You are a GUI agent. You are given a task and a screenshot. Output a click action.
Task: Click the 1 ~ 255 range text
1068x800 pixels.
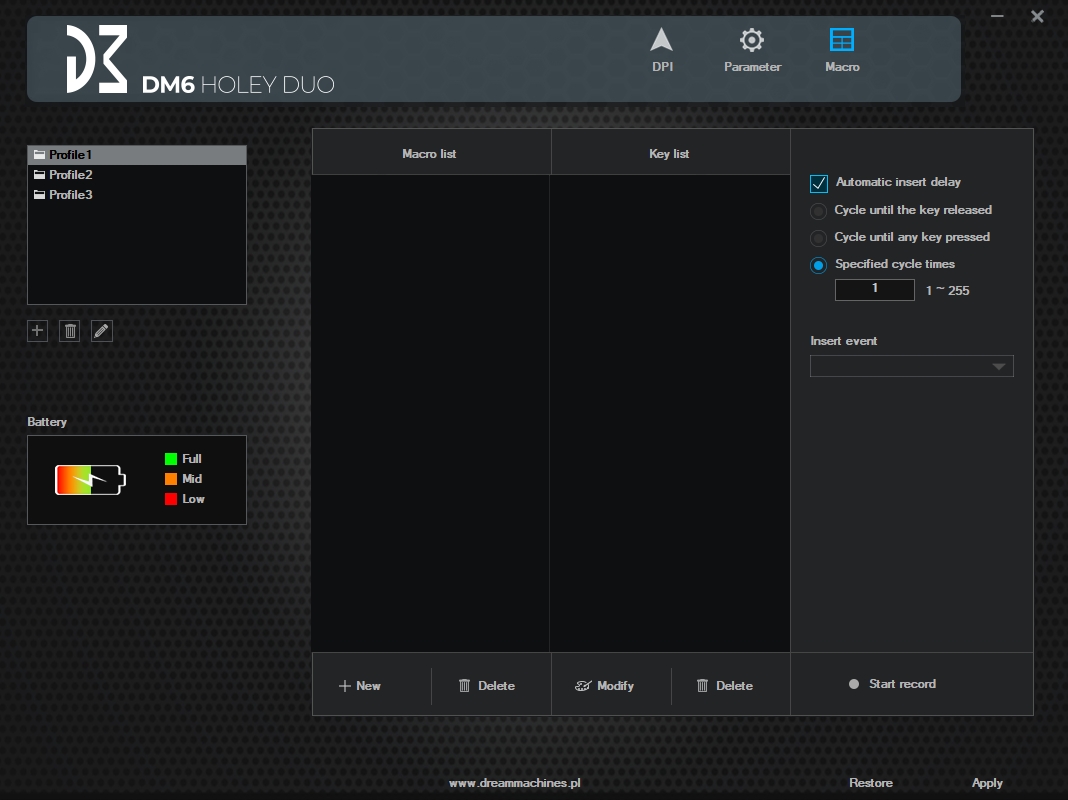pos(947,290)
